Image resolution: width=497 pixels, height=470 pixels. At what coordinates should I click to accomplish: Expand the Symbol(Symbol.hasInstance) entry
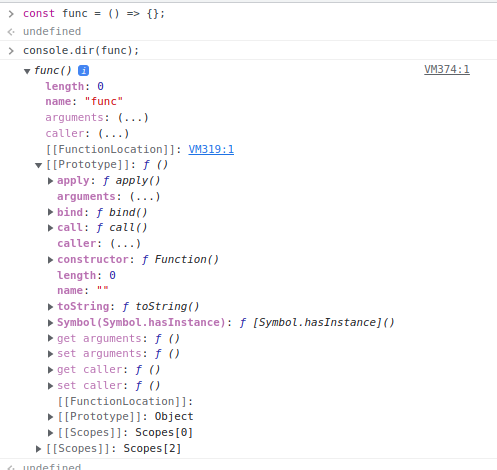click(50, 322)
